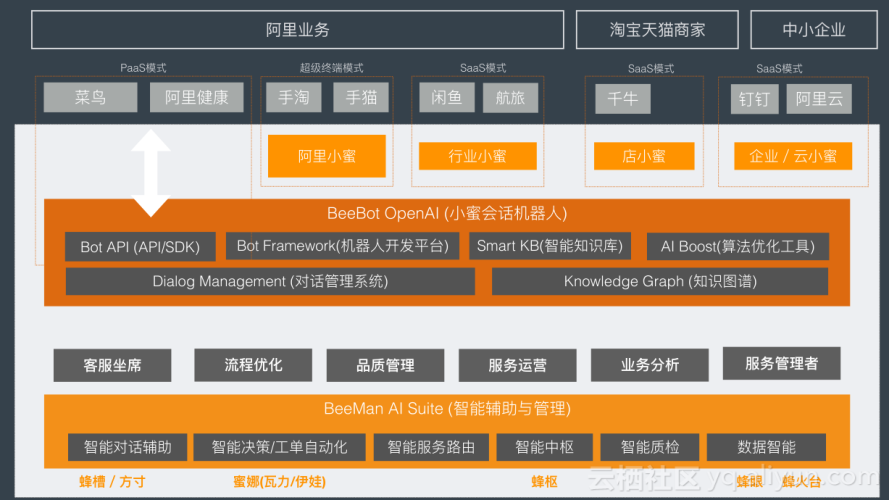Click the 智能决策/工单自动化 box

(280, 447)
